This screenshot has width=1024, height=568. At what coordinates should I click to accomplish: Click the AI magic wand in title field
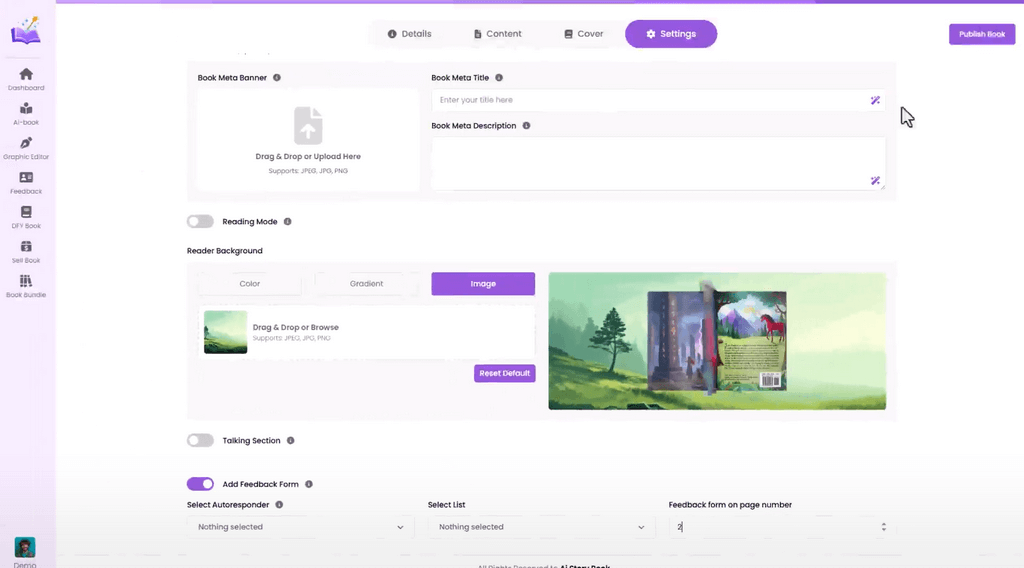tap(875, 100)
